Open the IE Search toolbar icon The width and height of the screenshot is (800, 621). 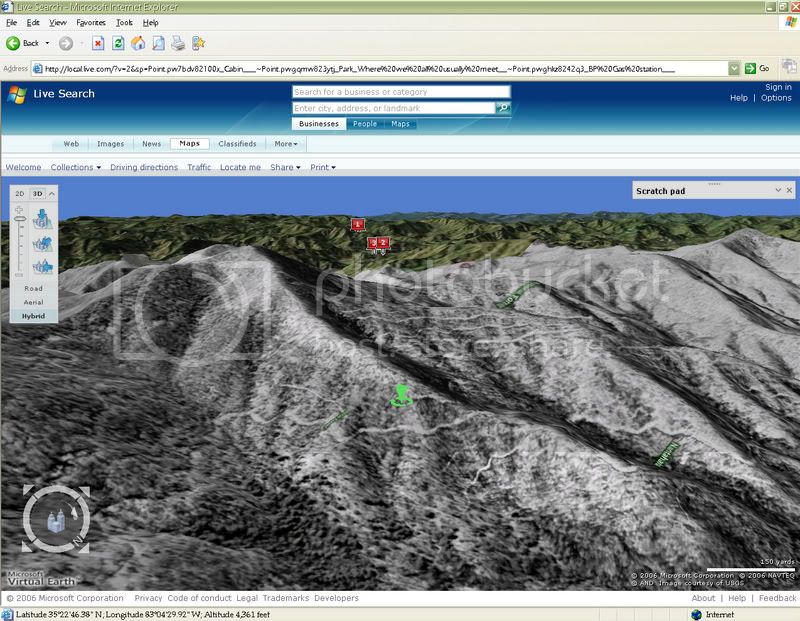(158, 43)
